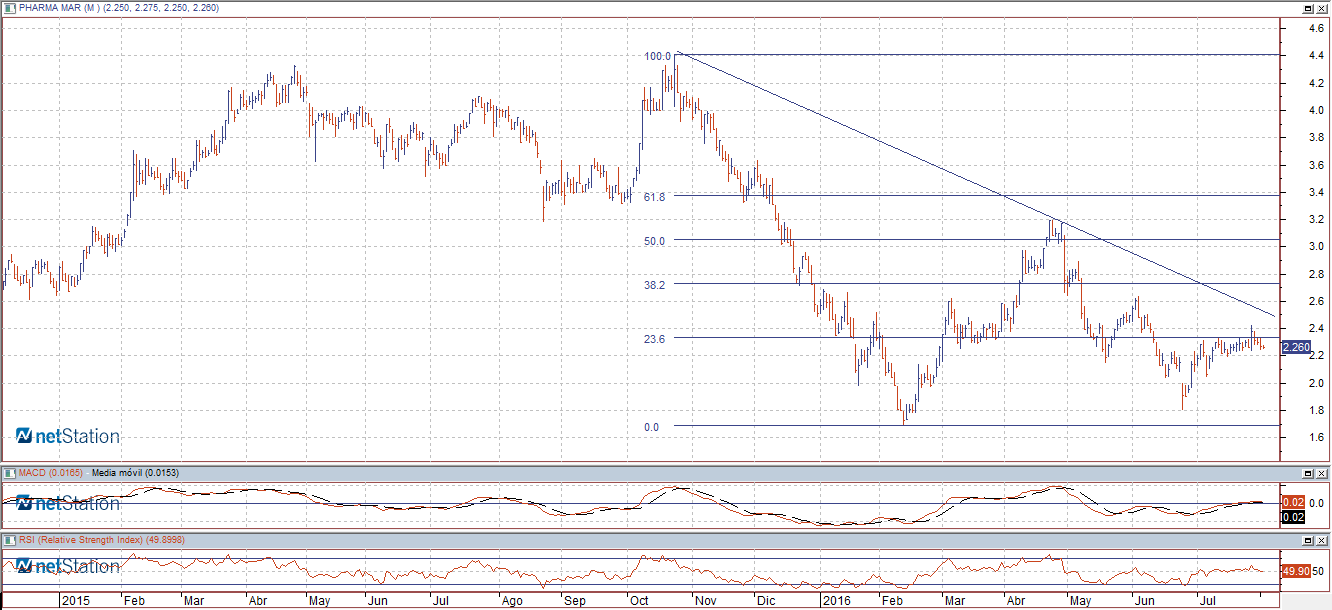Click the 2015 year label on time axis
This screenshot has height=610, width=1332.
77,602
